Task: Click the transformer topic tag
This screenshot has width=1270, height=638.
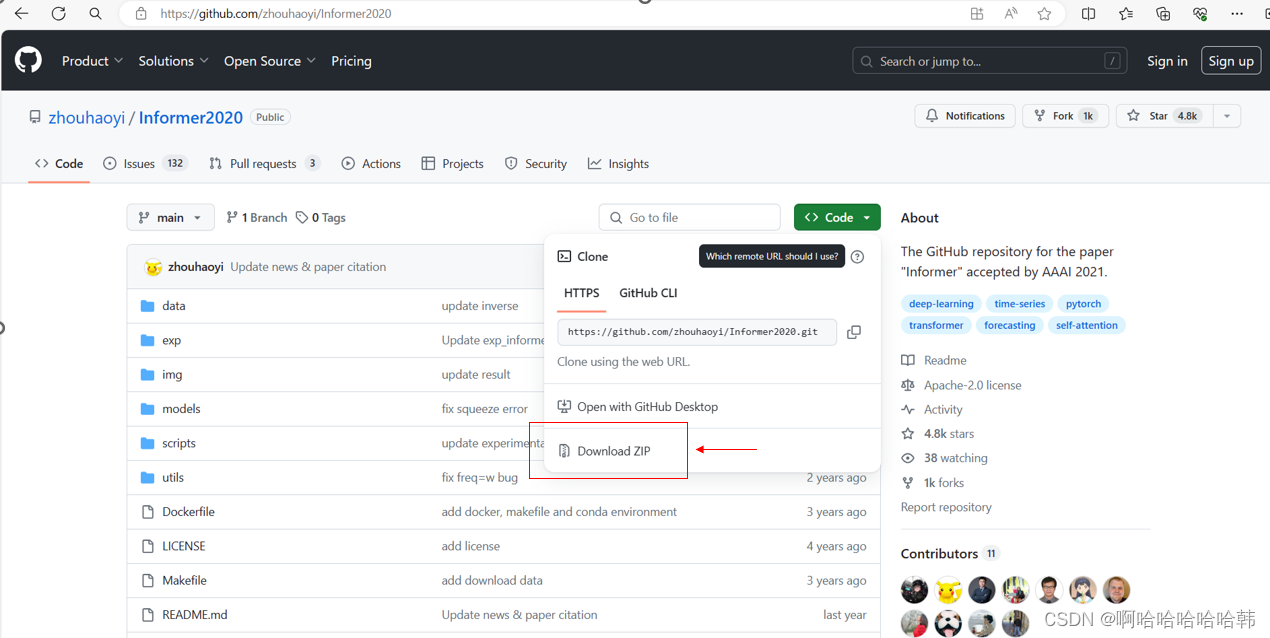Action: point(936,325)
